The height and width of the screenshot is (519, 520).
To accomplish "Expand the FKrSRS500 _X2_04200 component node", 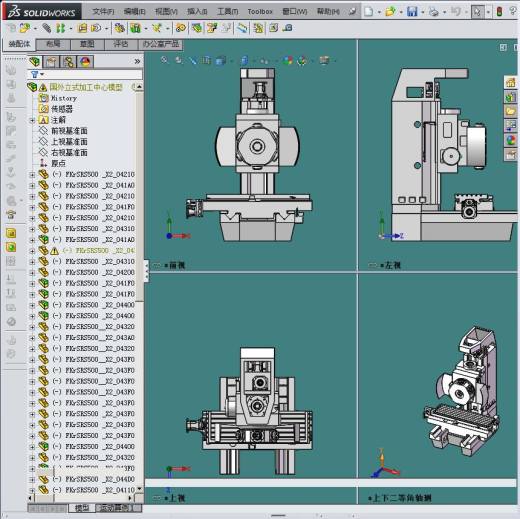I will 33,273.
